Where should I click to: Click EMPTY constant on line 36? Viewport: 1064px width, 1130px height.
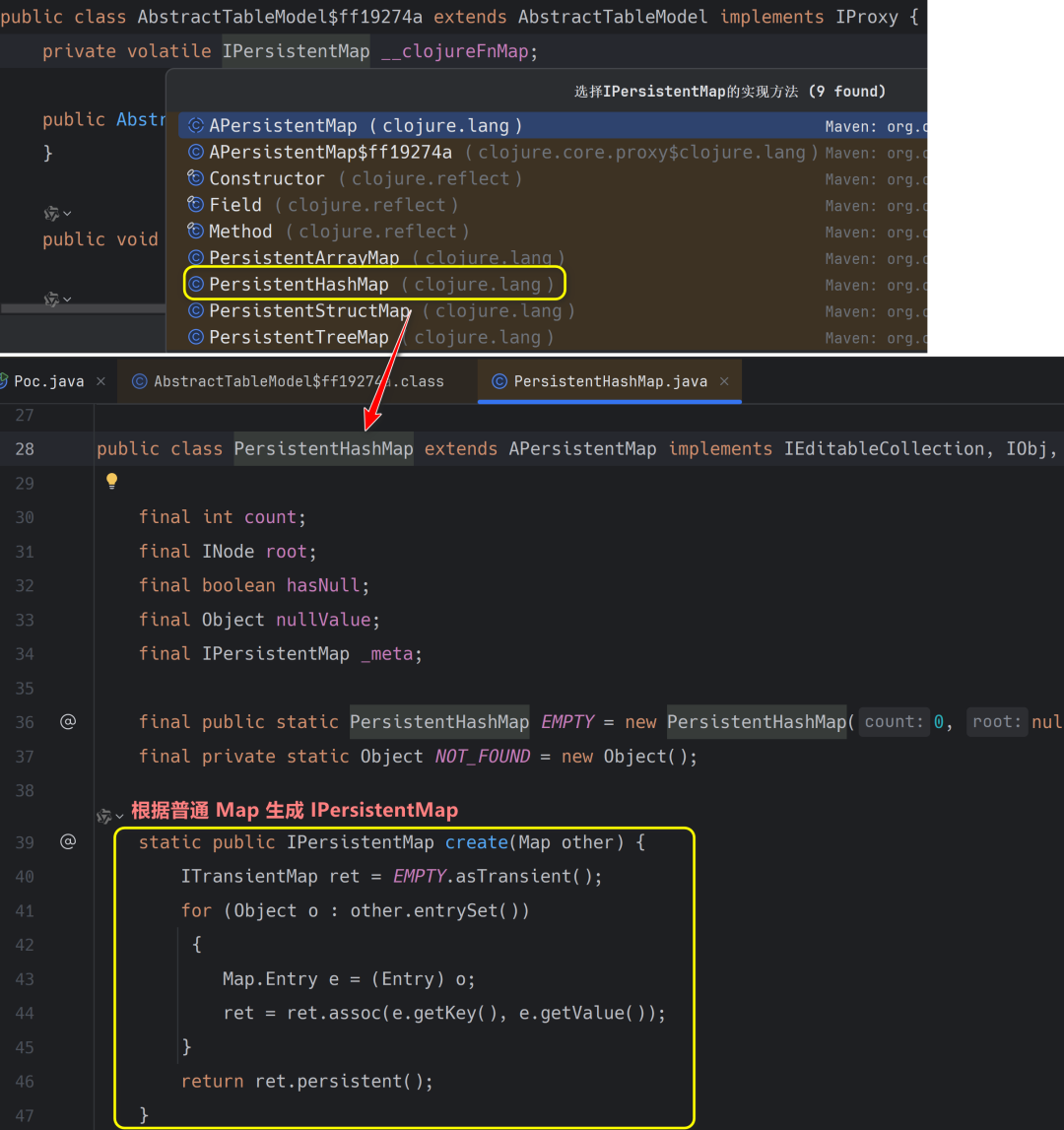pos(567,722)
